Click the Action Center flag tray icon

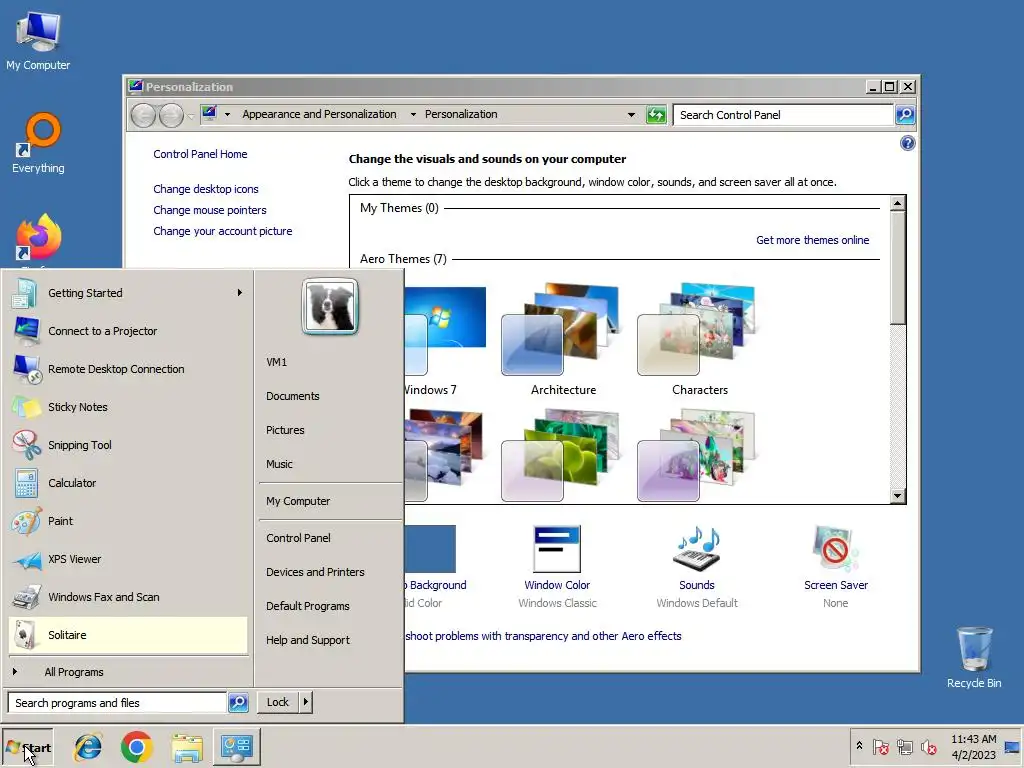tap(880, 747)
